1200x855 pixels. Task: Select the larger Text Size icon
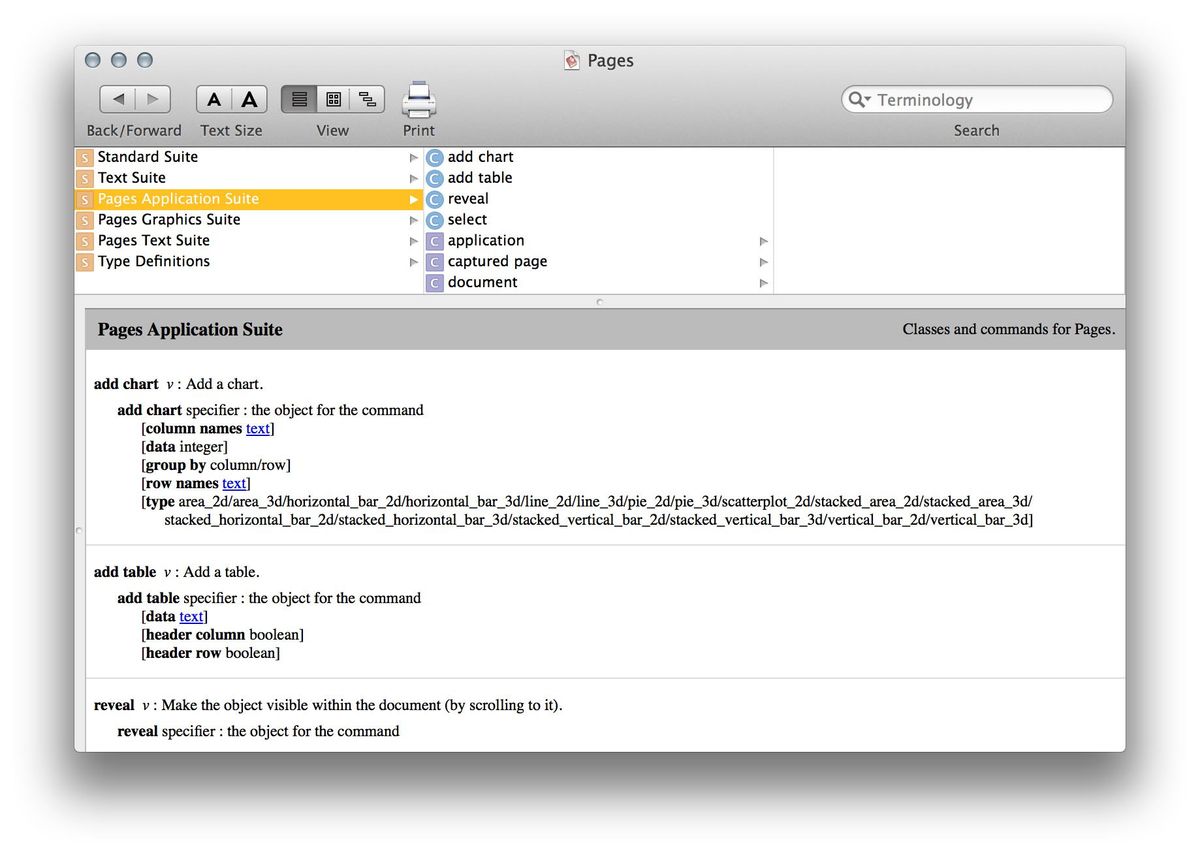[249, 98]
